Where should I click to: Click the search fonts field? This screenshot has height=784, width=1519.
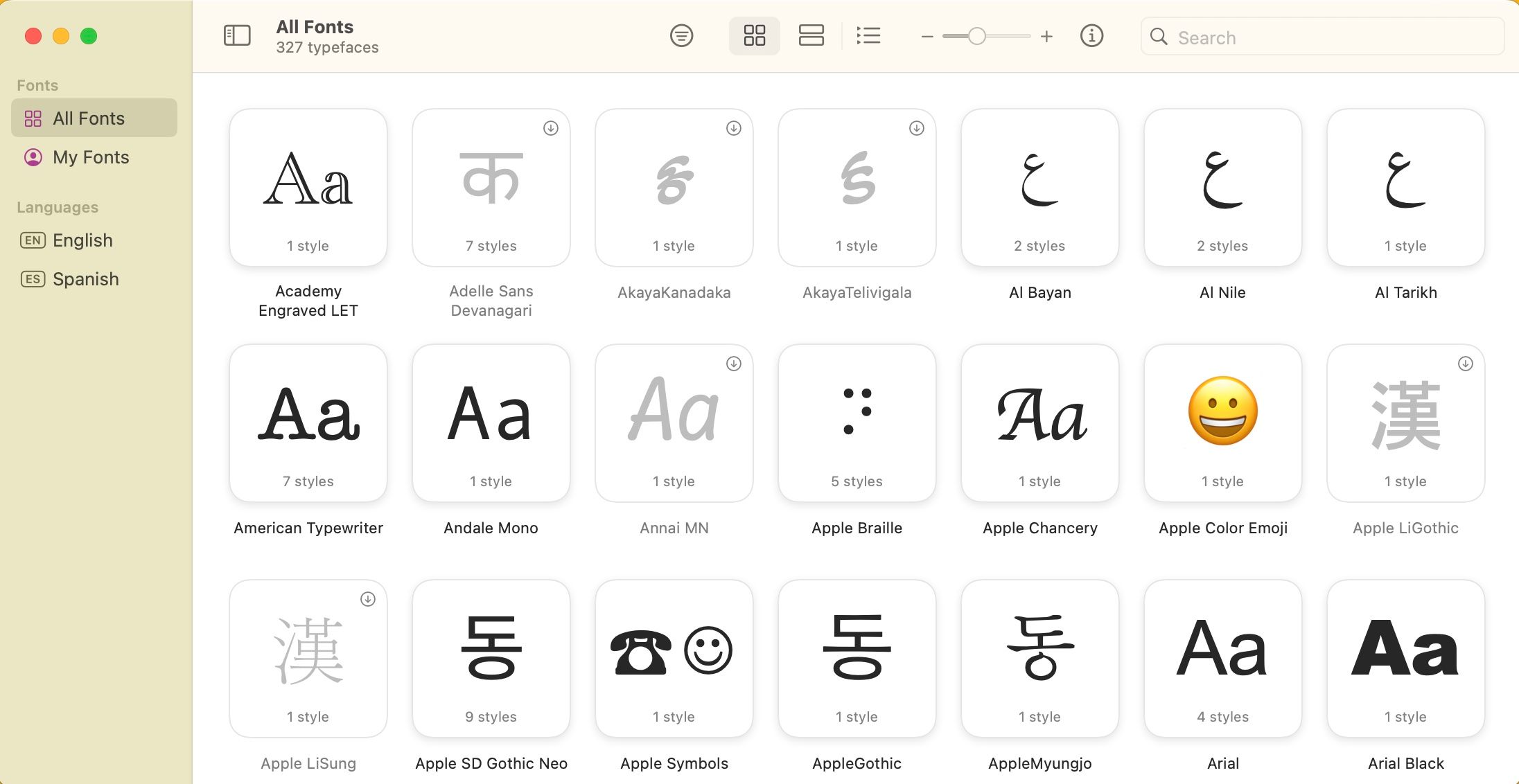(x=1320, y=36)
